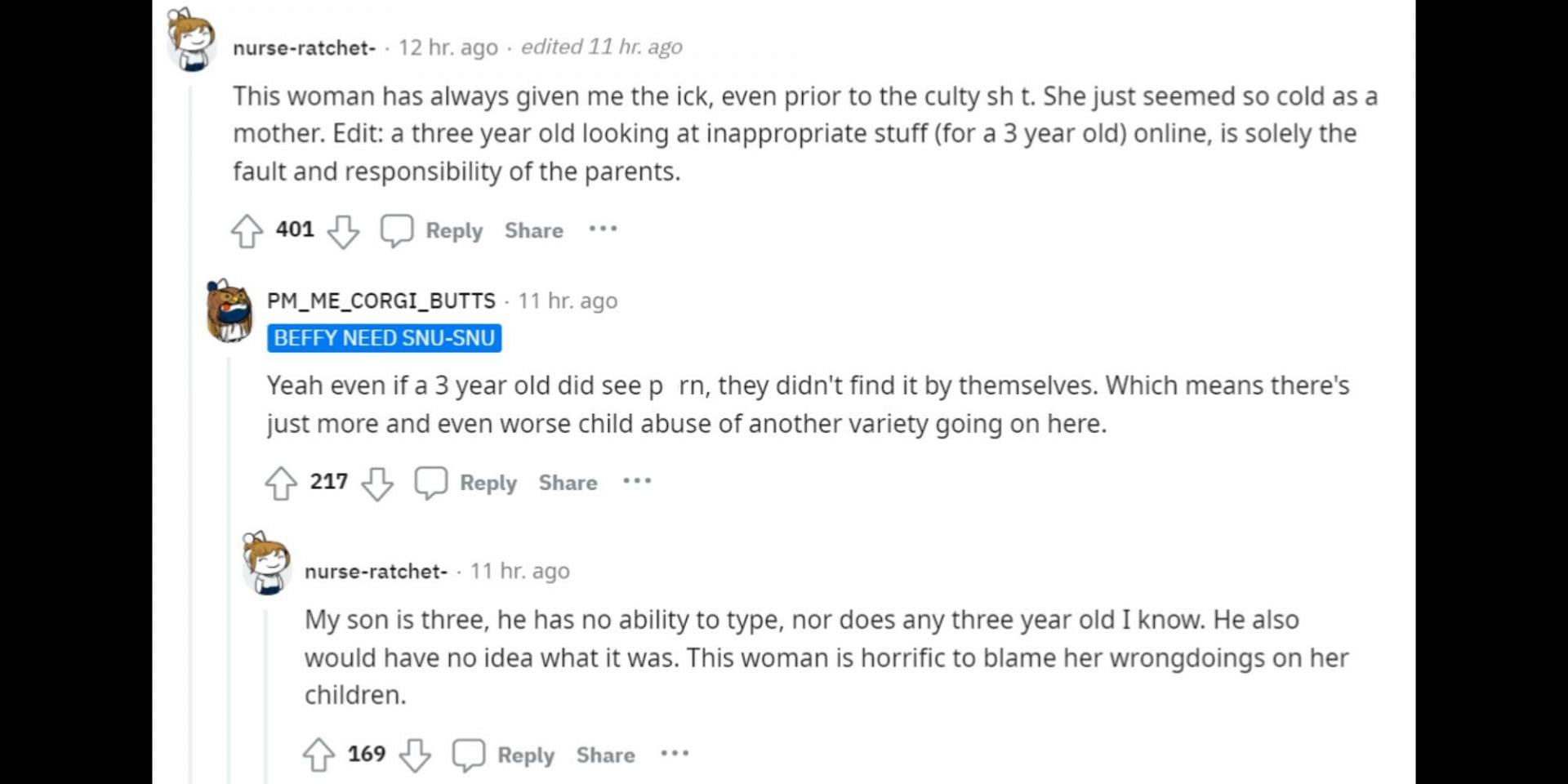This screenshot has height=784, width=1568.
Task: Open the three-dot menu on the 217-point comment
Action: [637, 481]
